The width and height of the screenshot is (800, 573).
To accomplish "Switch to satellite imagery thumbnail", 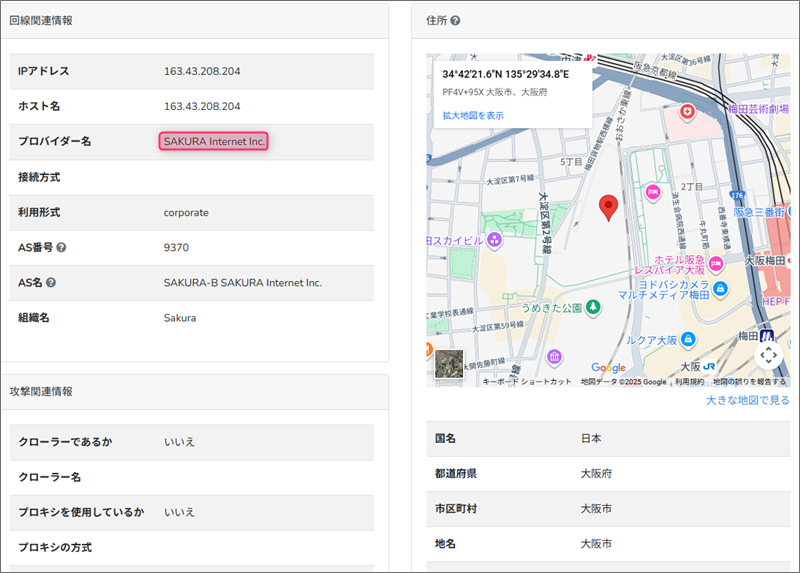I will (449, 366).
